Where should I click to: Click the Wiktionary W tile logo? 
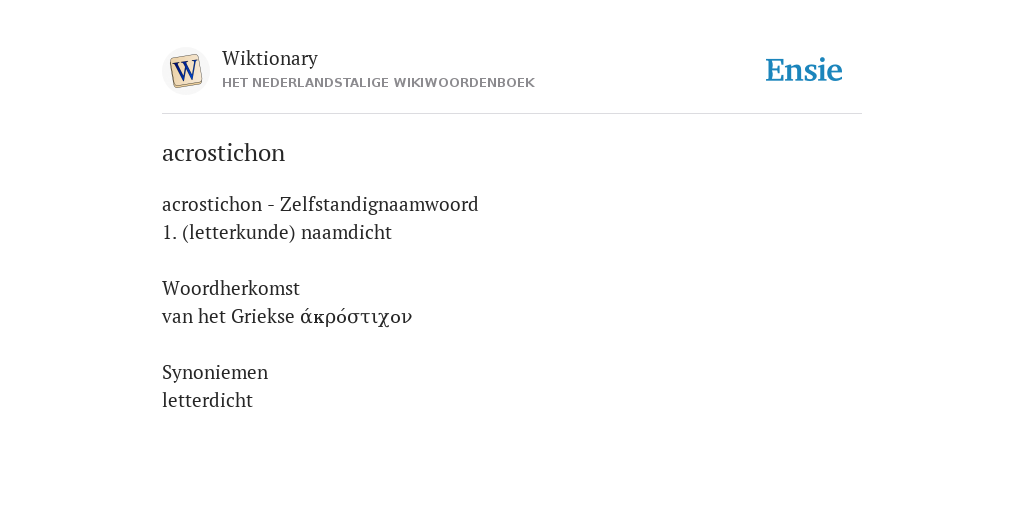pos(185,71)
